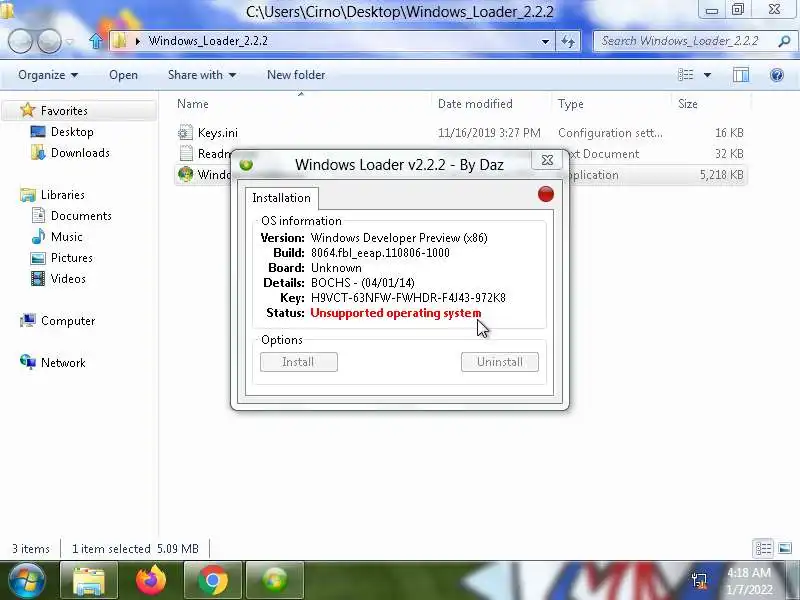Click the Explorer Forward navigation arrow

click(x=49, y=41)
